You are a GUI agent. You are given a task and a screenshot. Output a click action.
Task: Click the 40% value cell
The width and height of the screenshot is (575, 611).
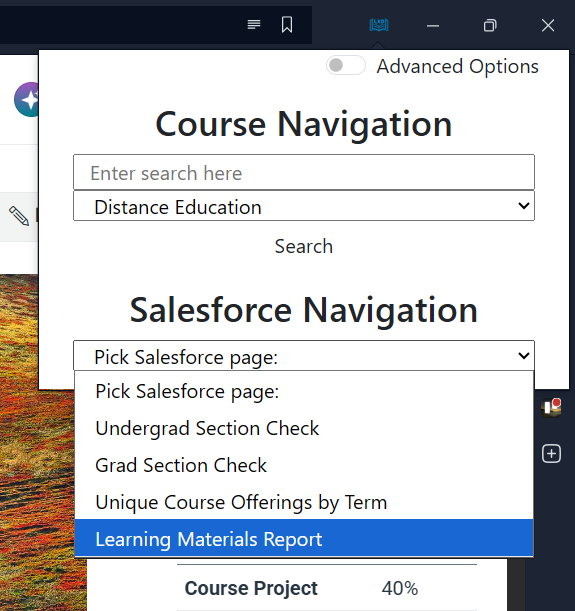click(x=400, y=588)
